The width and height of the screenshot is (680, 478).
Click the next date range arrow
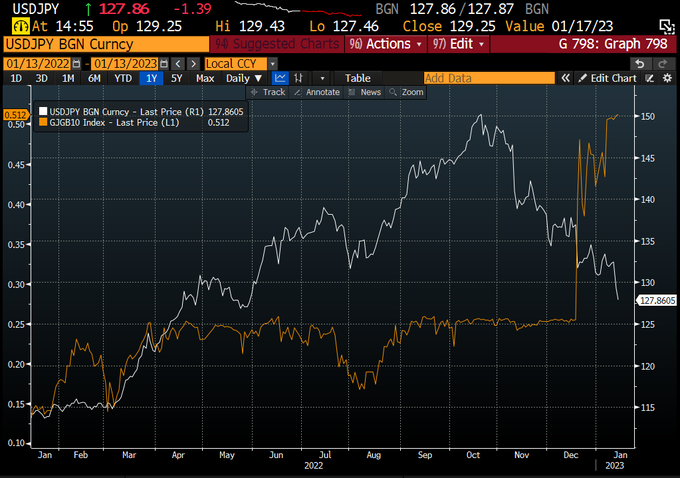(193, 64)
